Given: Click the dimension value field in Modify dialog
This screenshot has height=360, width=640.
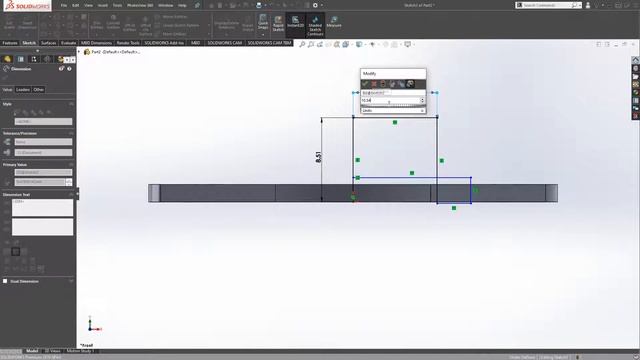Looking at the screenshot, I should point(390,100).
